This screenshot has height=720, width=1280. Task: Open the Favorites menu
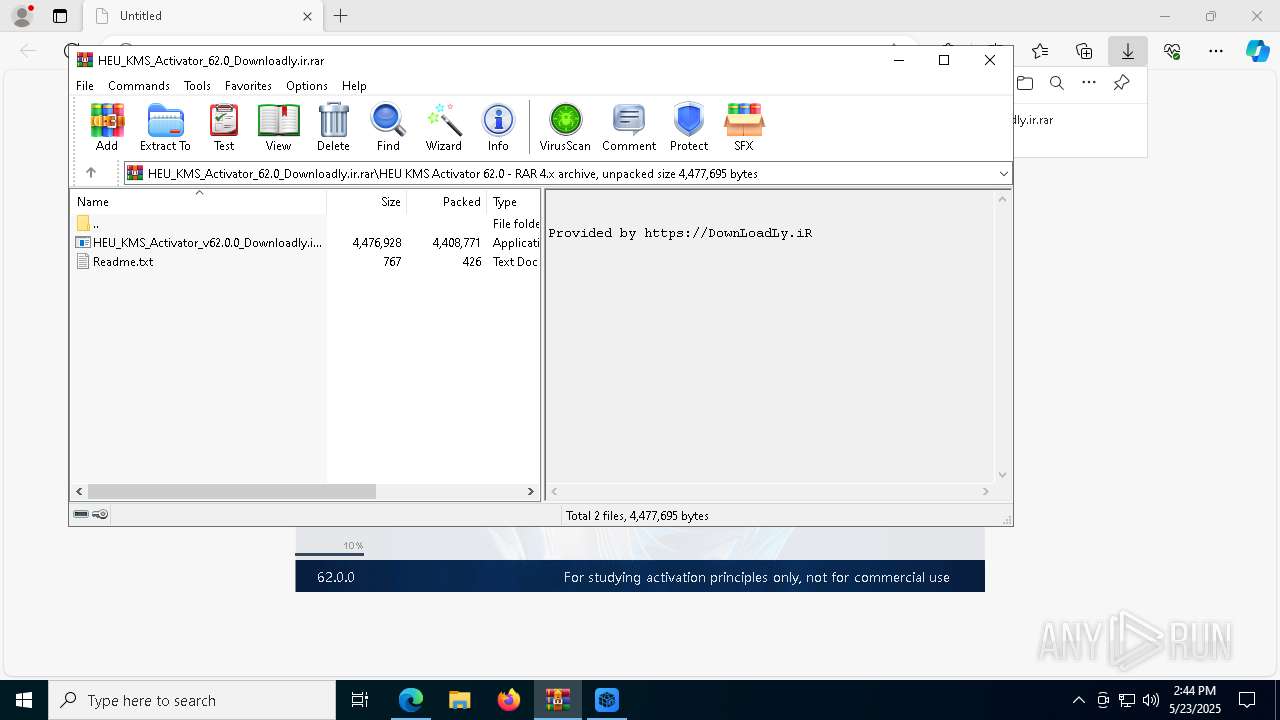tap(248, 86)
